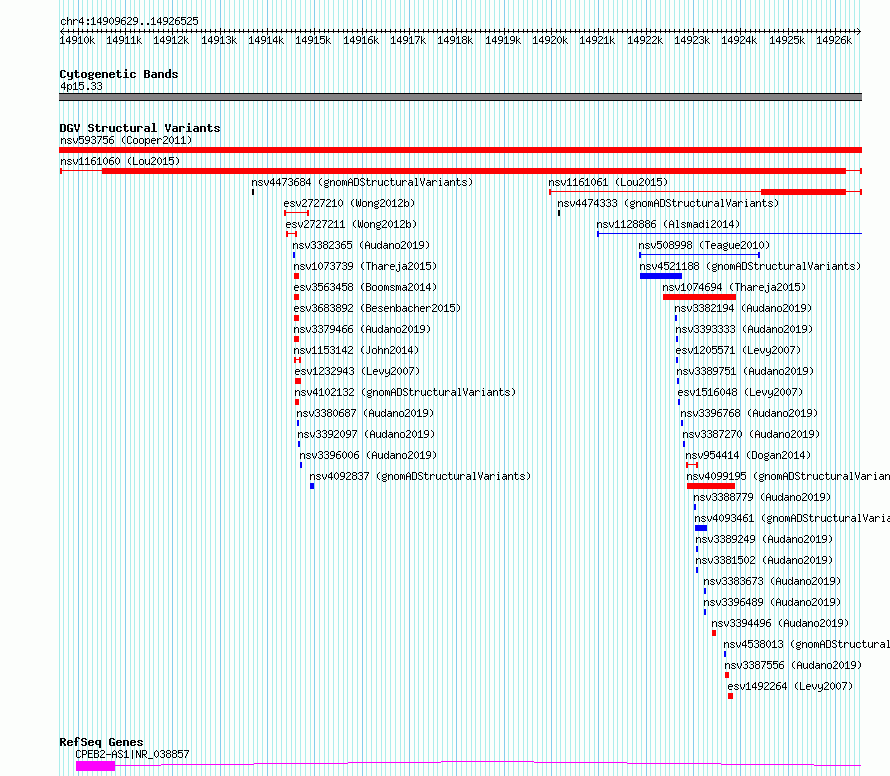Viewport: 890px width, 776px height.
Task: Open nsv3396006 (Audano2019) entry
Action: [x=368, y=455]
